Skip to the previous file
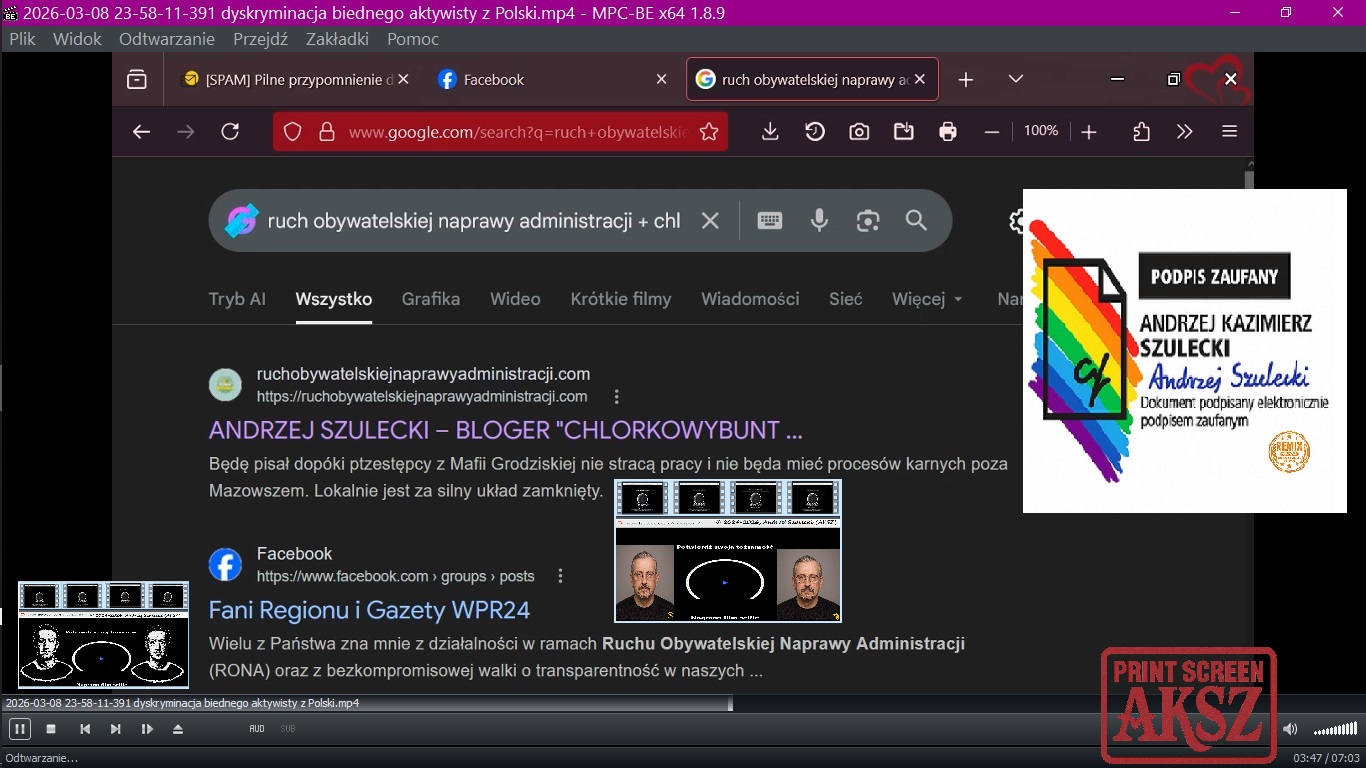This screenshot has width=1366, height=768. click(x=85, y=729)
